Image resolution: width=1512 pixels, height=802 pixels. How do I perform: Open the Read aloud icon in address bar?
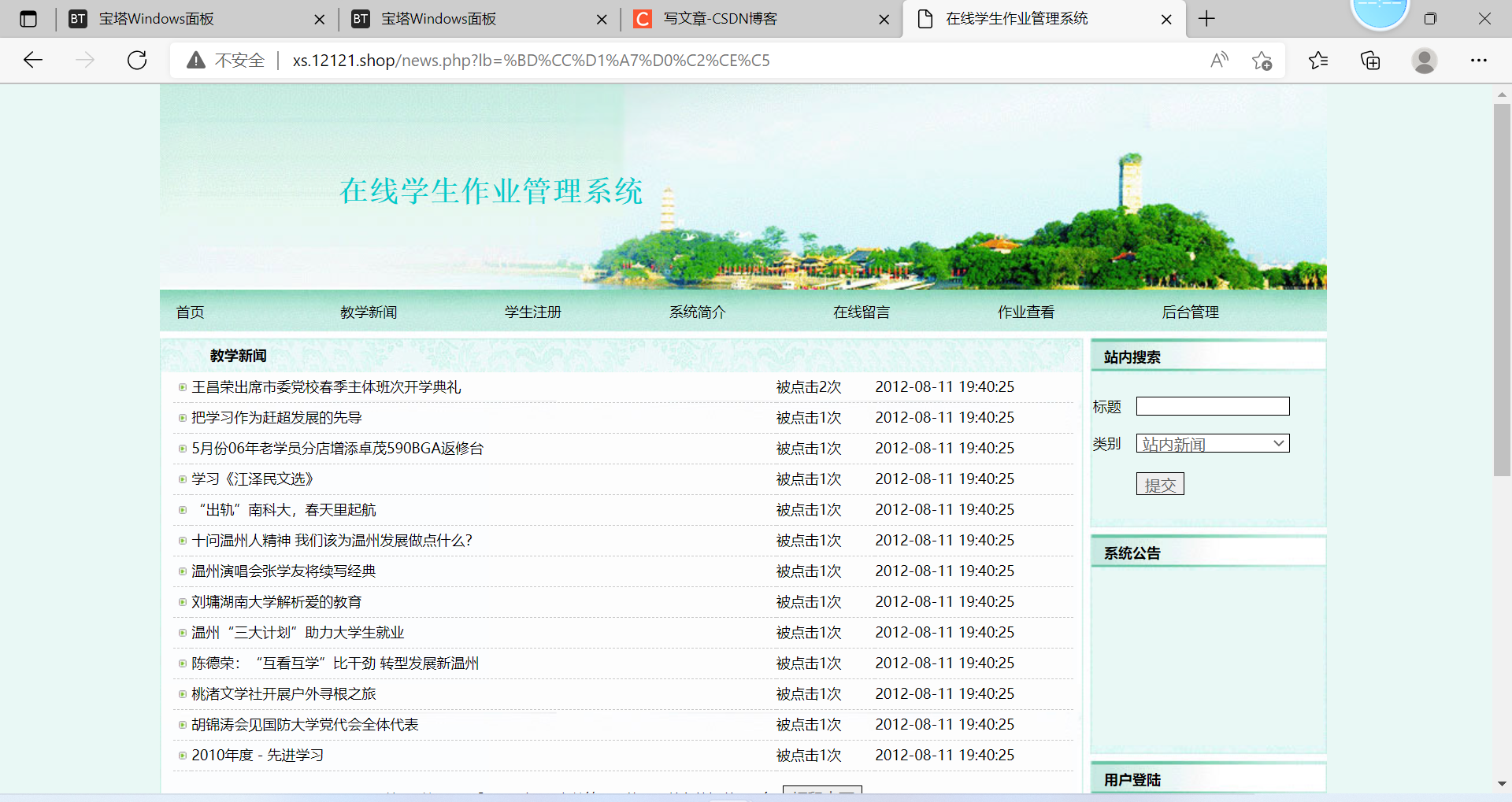(1219, 60)
